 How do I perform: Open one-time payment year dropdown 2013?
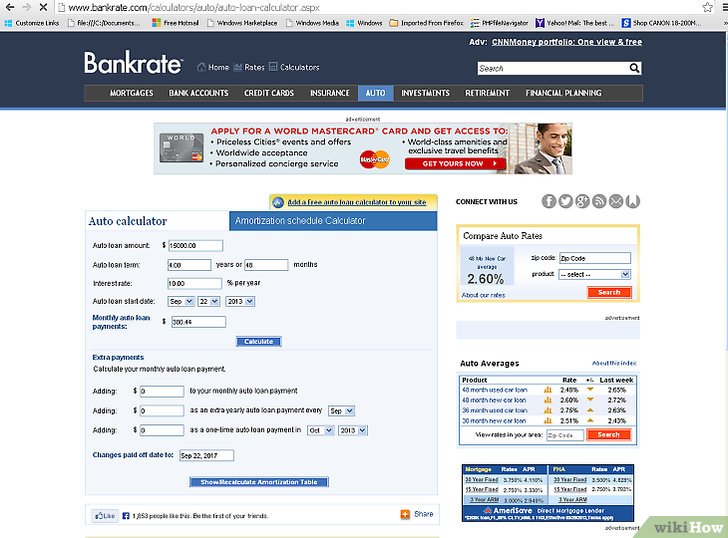(x=352, y=430)
